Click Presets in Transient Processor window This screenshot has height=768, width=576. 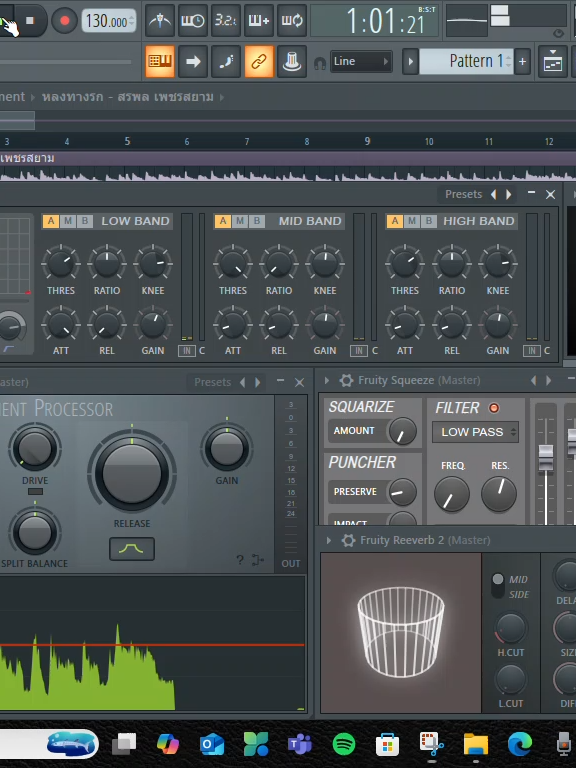pos(212,382)
